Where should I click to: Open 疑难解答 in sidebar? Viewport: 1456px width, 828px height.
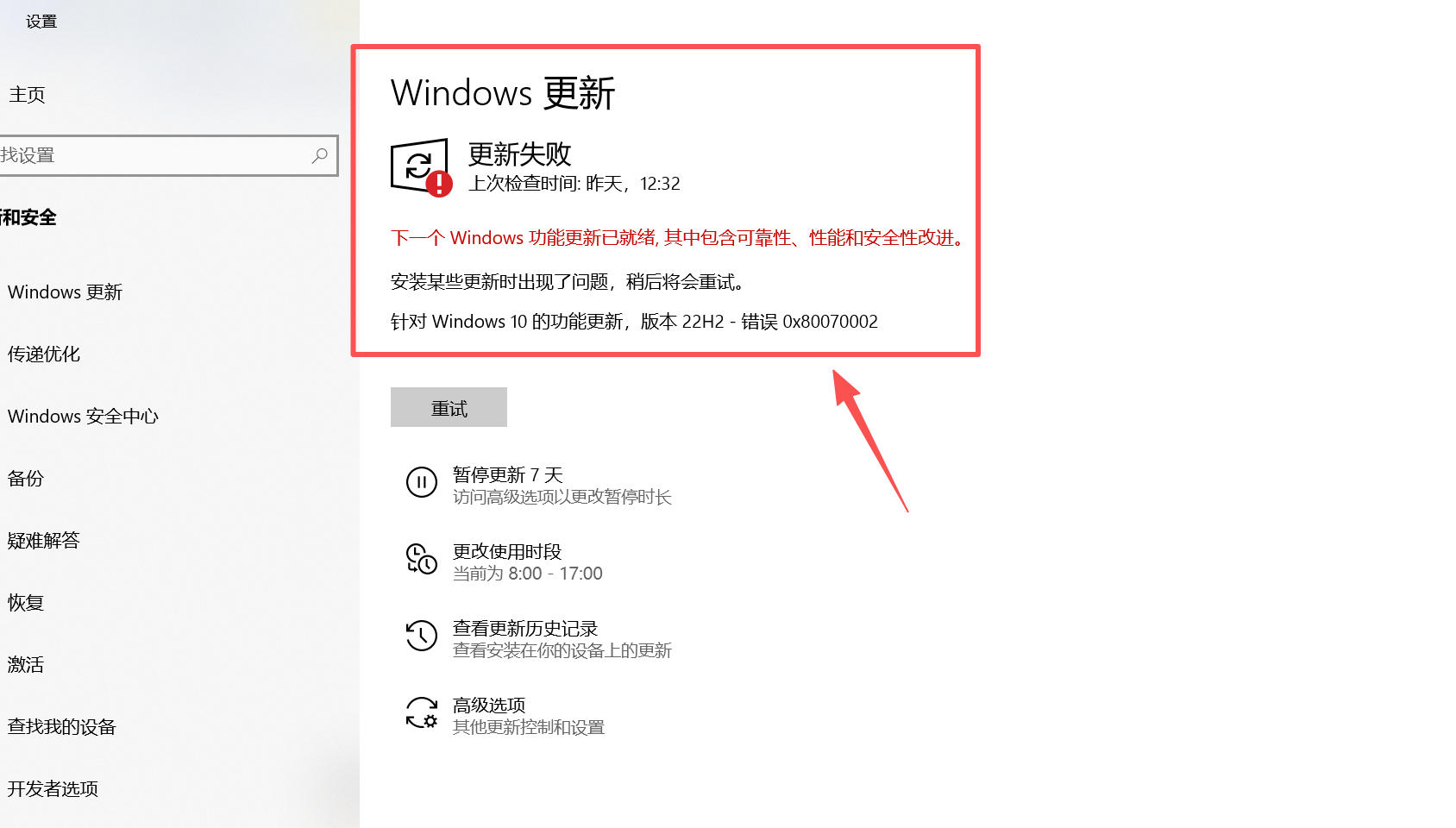44,541
